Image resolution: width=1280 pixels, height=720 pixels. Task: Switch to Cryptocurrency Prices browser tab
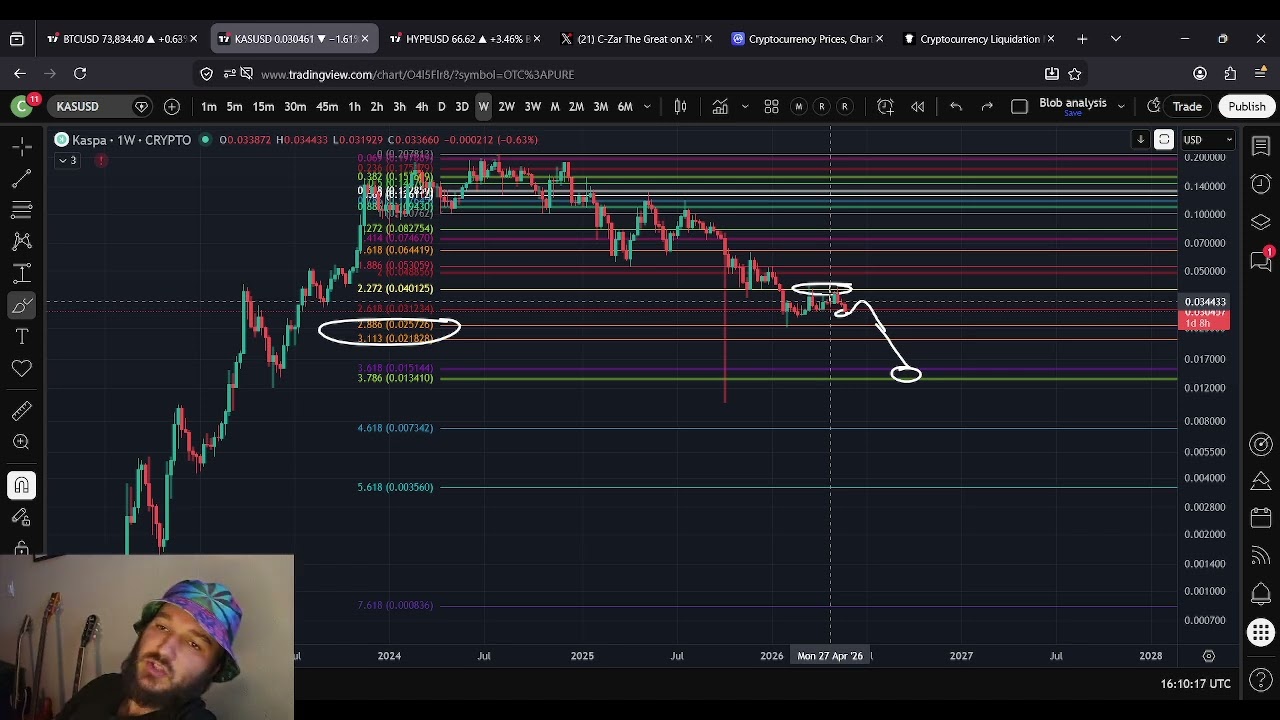[x=806, y=39]
